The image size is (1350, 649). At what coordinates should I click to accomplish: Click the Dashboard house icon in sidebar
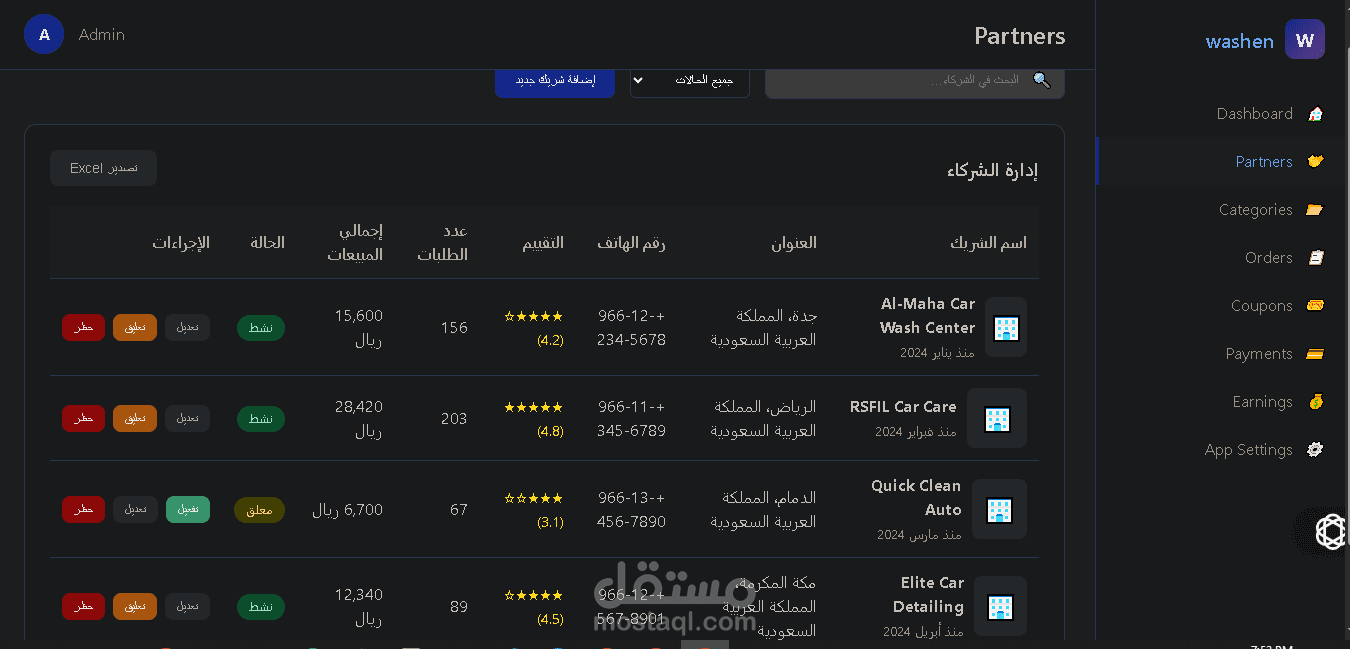coord(1315,114)
